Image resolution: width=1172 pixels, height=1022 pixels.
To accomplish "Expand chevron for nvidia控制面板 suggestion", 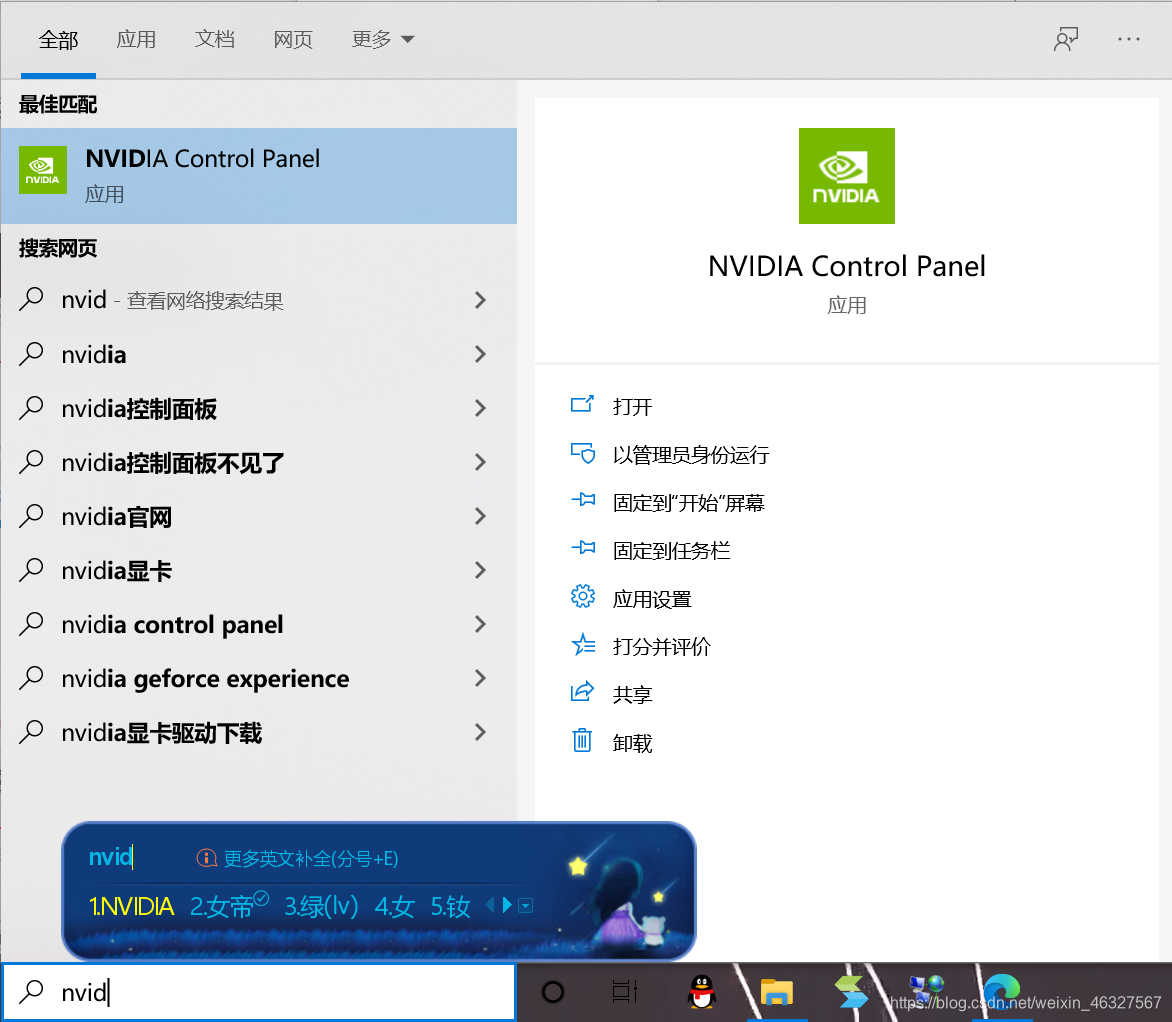I will click(x=481, y=408).
